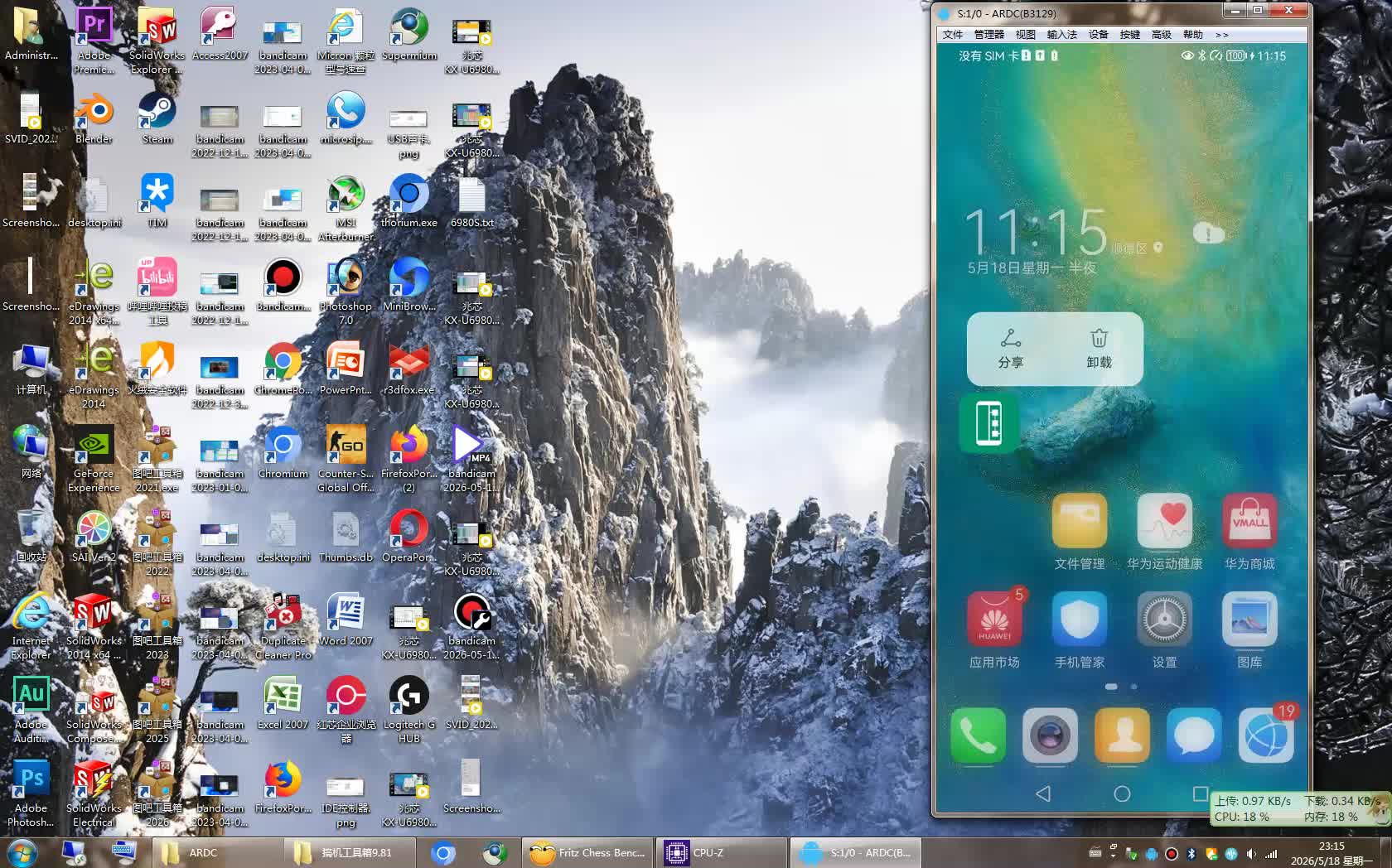The image size is (1392, 868).
Task: Tap the phone Recents navigation square
Action: (1200, 793)
